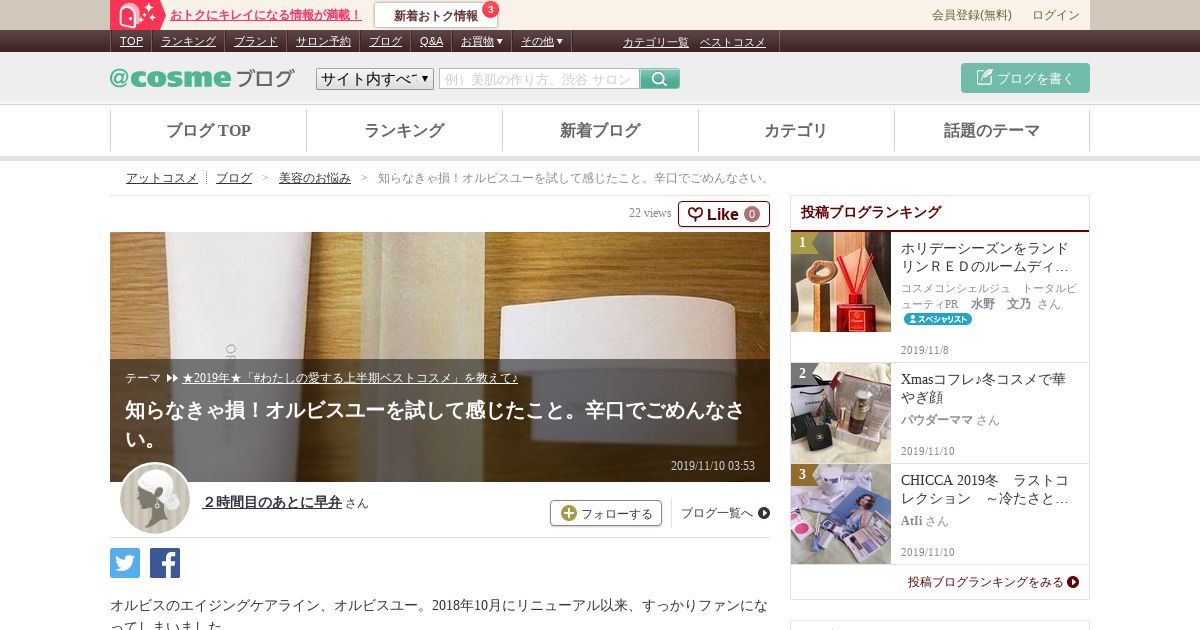Expand the その他 menu
This screenshot has height=630, width=1200.
pyautogui.click(x=543, y=41)
